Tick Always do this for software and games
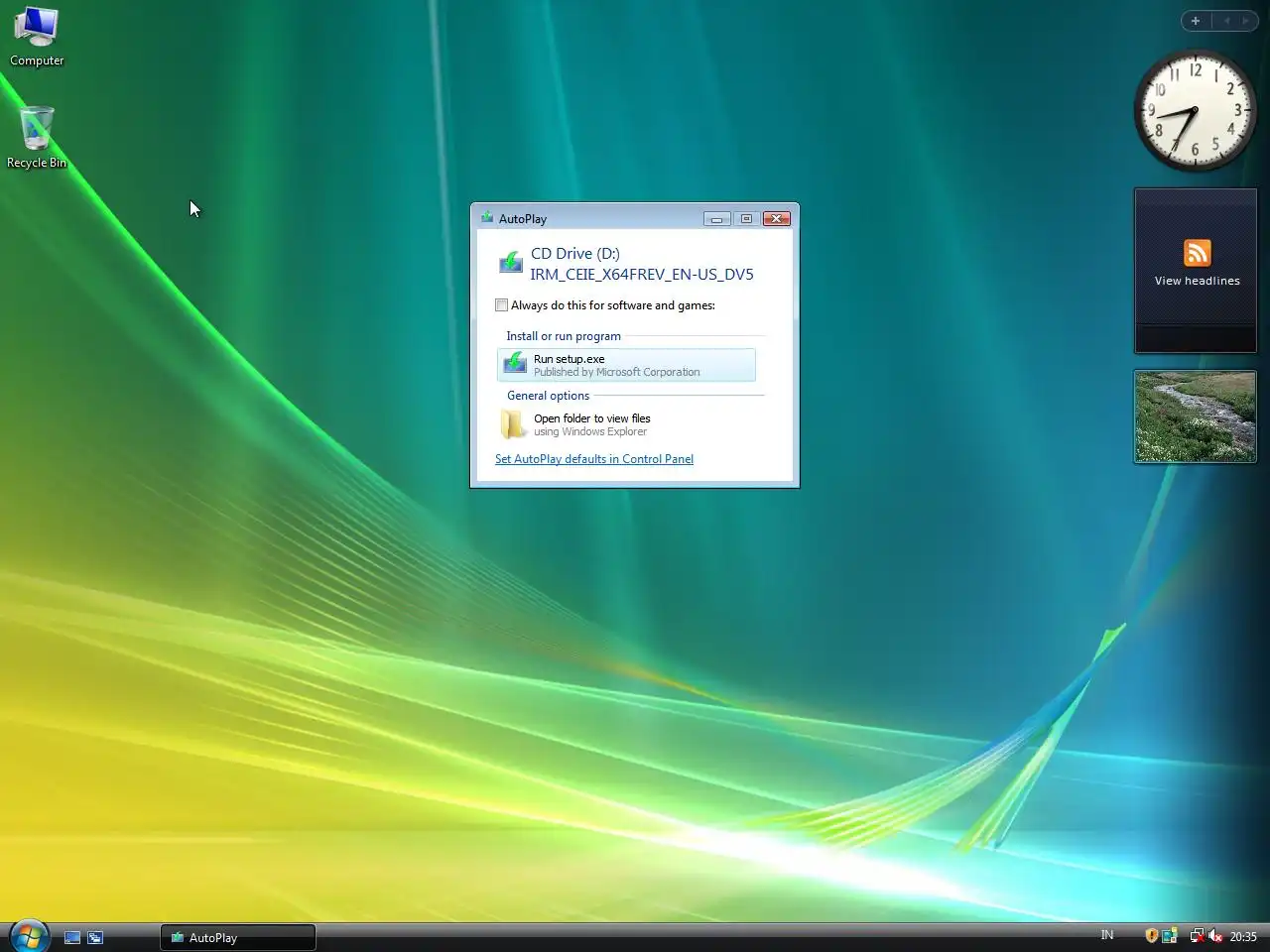The image size is (1270, 952). tap(502, 305)
